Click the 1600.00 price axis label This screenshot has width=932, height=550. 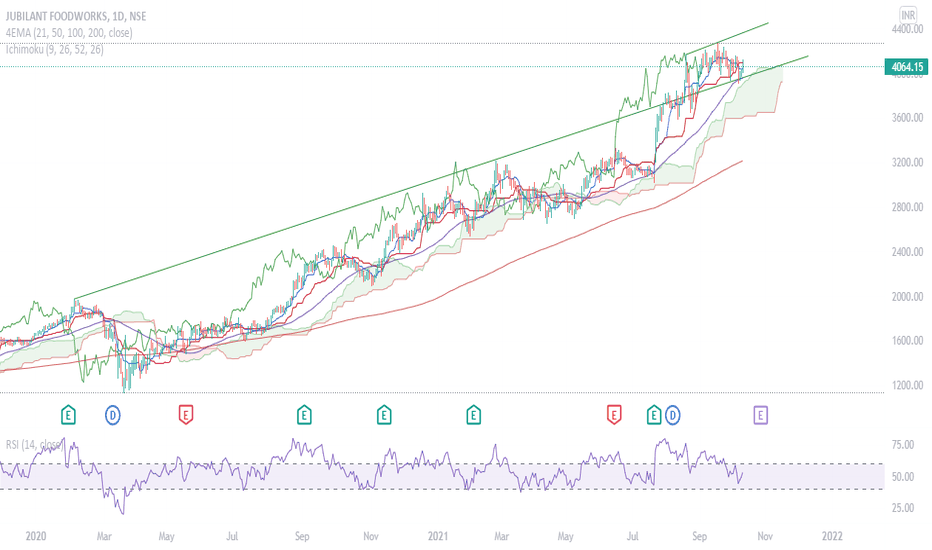click(908, 341)
